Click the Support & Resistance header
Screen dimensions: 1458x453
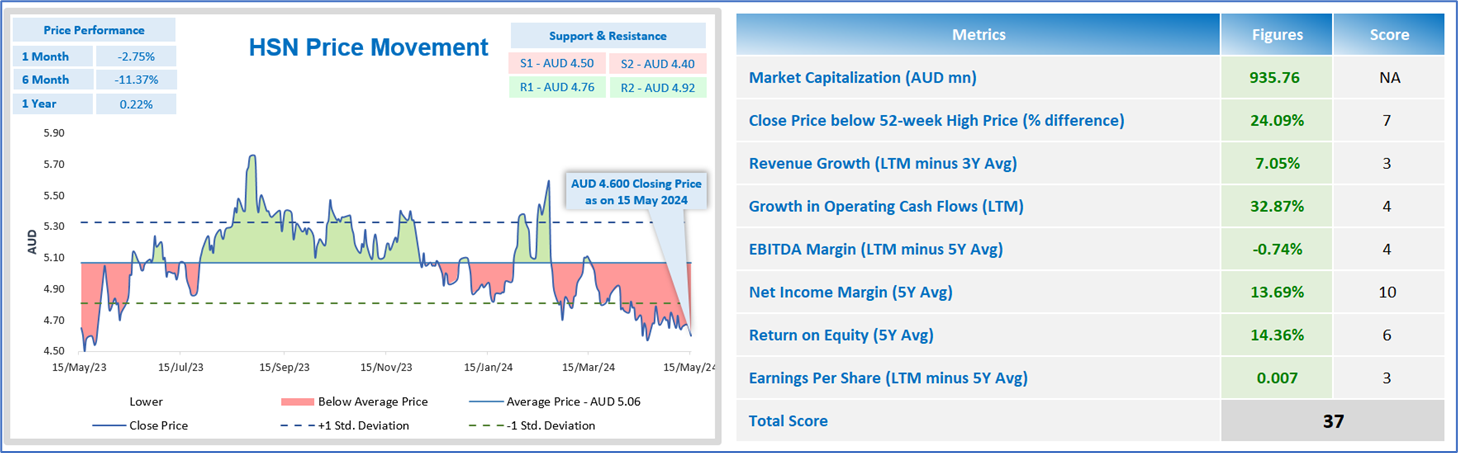607,36
